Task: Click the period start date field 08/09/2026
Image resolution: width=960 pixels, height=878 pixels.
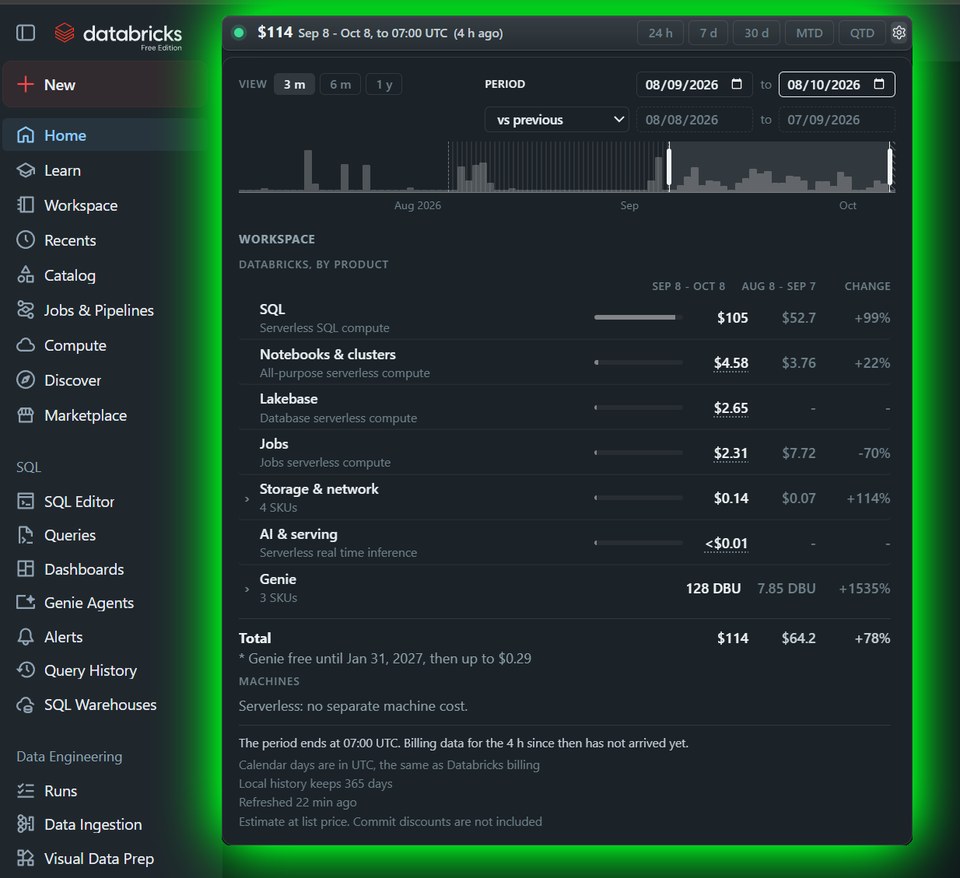Action: click(694, 84)
